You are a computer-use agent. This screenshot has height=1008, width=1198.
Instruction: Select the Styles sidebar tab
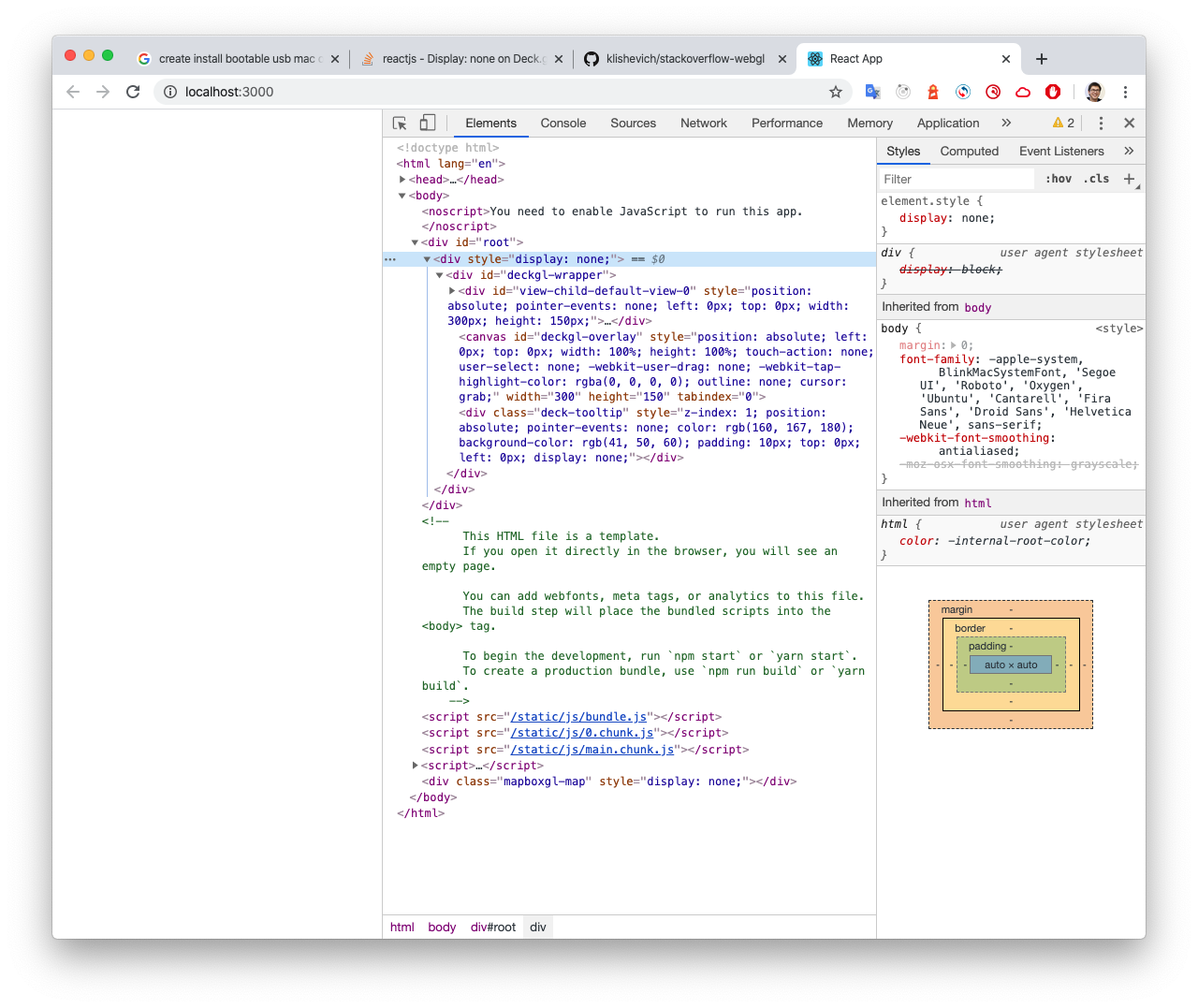903,152
